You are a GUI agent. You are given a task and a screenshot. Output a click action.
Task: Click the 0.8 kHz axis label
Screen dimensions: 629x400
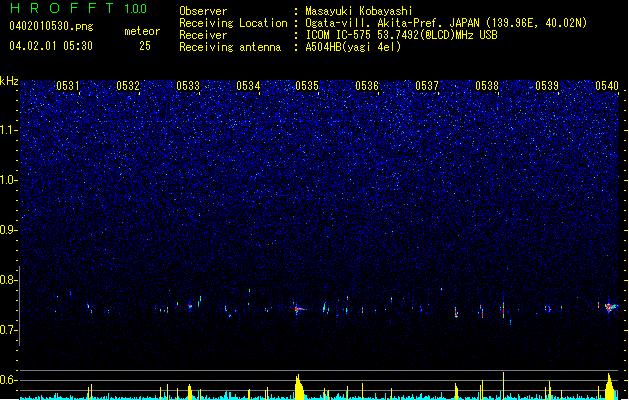click(x=9, y=280)
